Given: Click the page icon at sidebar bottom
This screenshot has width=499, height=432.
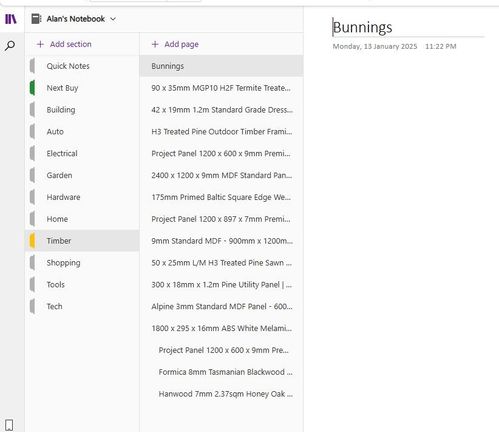Looking at the screenshot, I should click(9, 425).
